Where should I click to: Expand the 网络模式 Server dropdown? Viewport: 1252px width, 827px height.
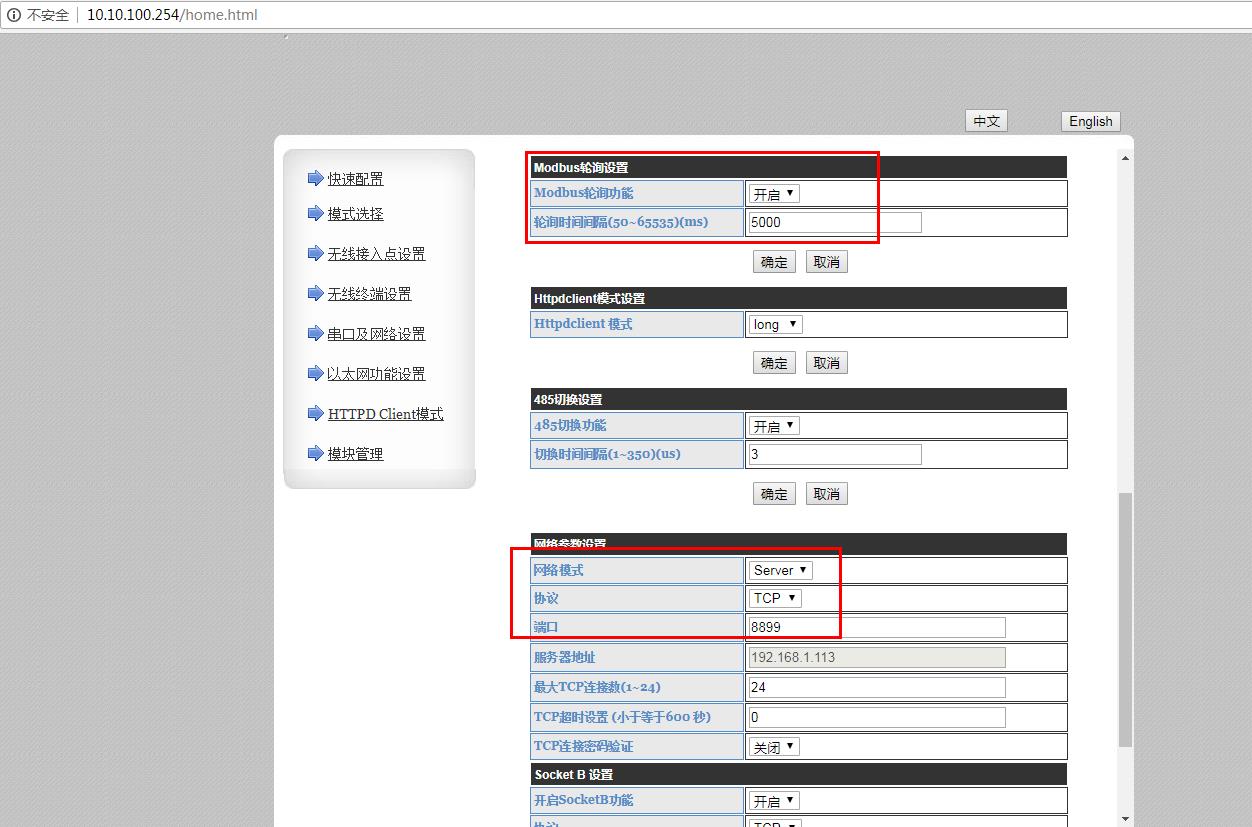(x=780, y=570)
